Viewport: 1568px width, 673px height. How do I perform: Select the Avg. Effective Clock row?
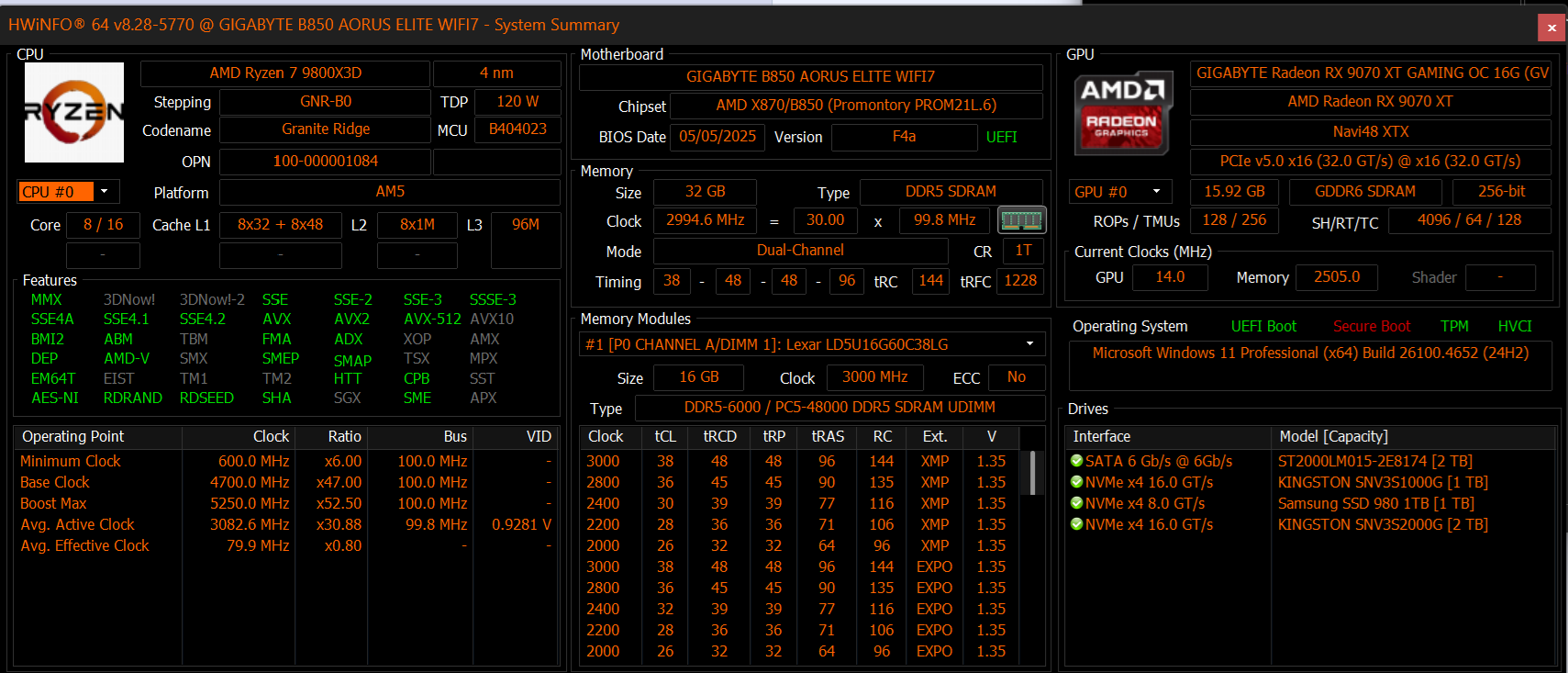point(84,545)
